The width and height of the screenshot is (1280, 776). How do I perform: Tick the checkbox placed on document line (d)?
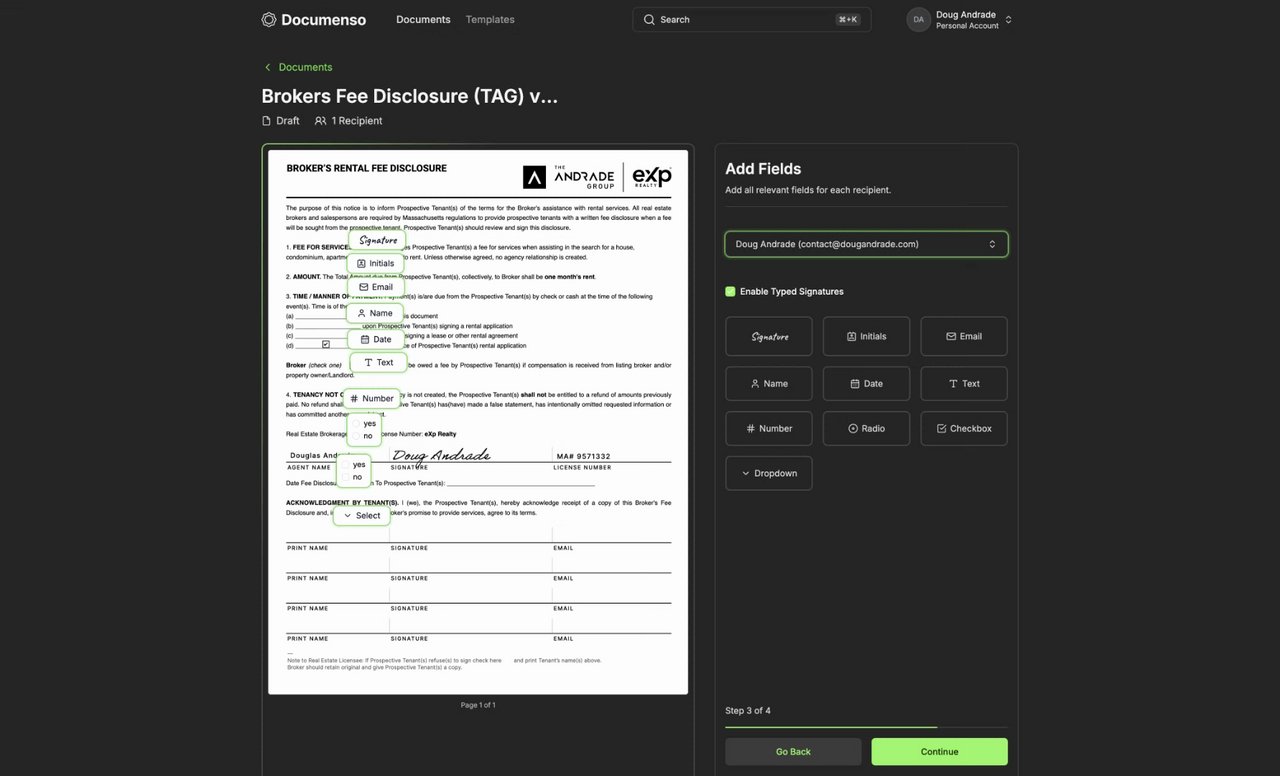(326, 345)
